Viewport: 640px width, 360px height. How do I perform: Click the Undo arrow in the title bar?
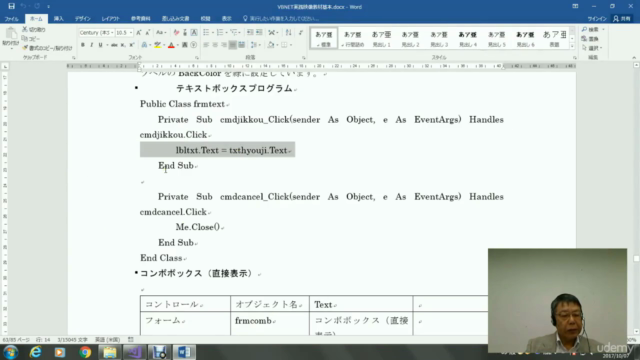(23, 6)
